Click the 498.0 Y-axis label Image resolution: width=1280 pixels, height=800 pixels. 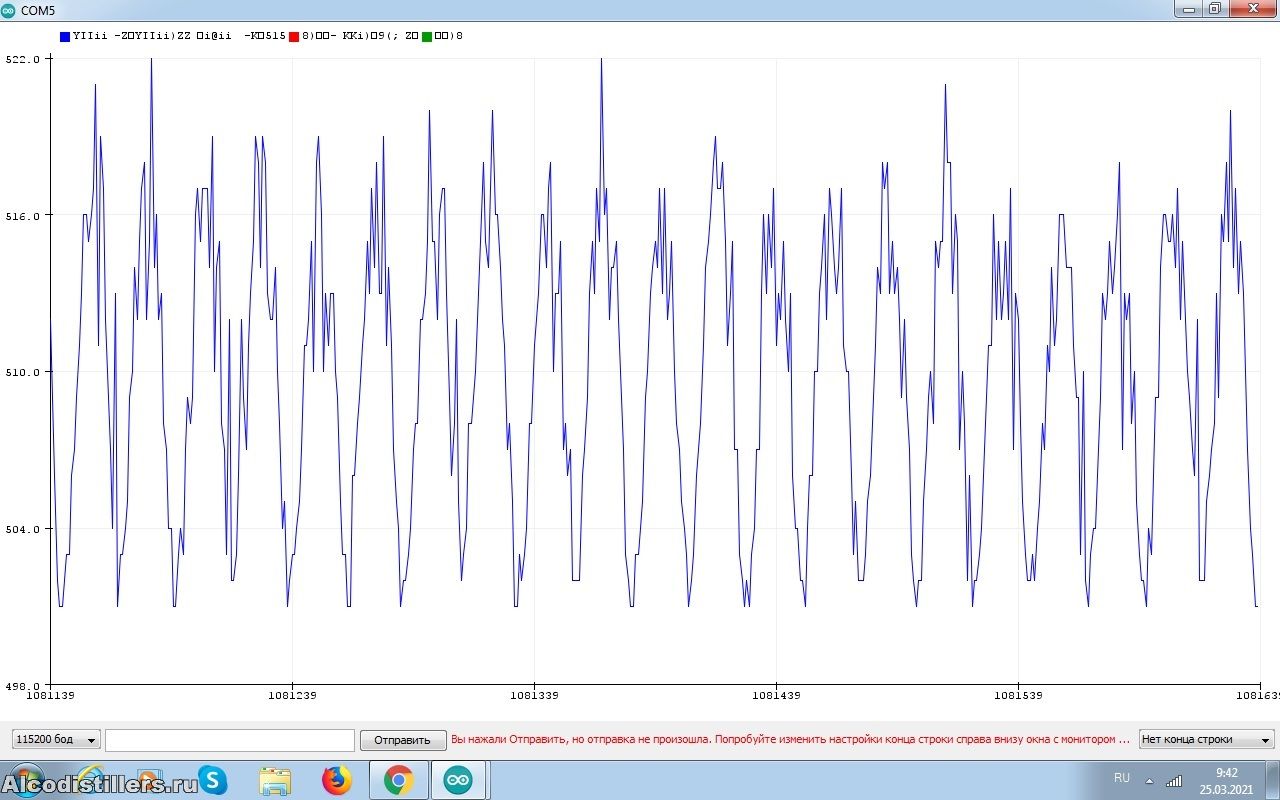click(x=23, y=685)
